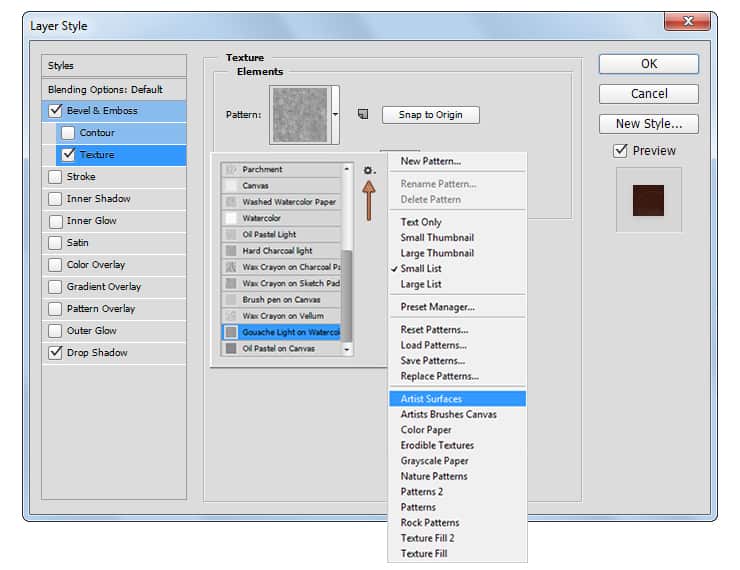Viewport: 740px width, 570px height.
Task: Click the pattern list scrollbar thumb
Action: point(347,295)
